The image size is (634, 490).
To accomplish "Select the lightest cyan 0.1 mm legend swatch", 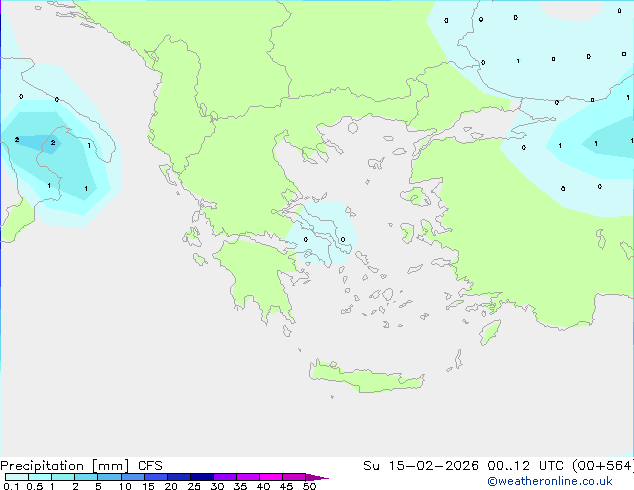I will [17, 477].
